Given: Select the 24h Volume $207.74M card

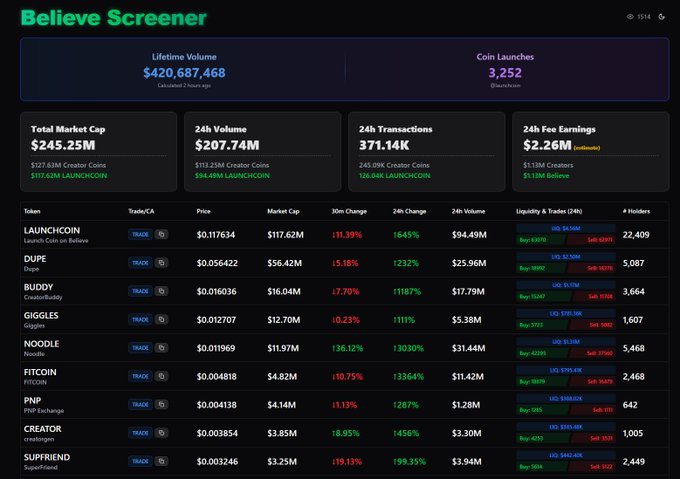Looking at the screenshot, I should click(263, 151).
